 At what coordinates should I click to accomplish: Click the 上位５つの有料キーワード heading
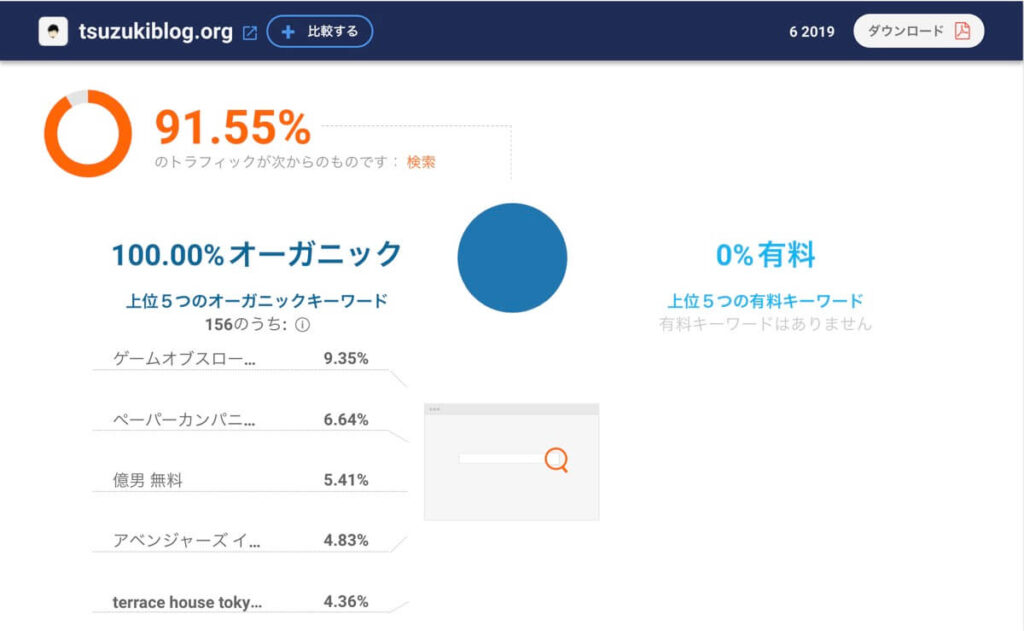pos(765,301)
